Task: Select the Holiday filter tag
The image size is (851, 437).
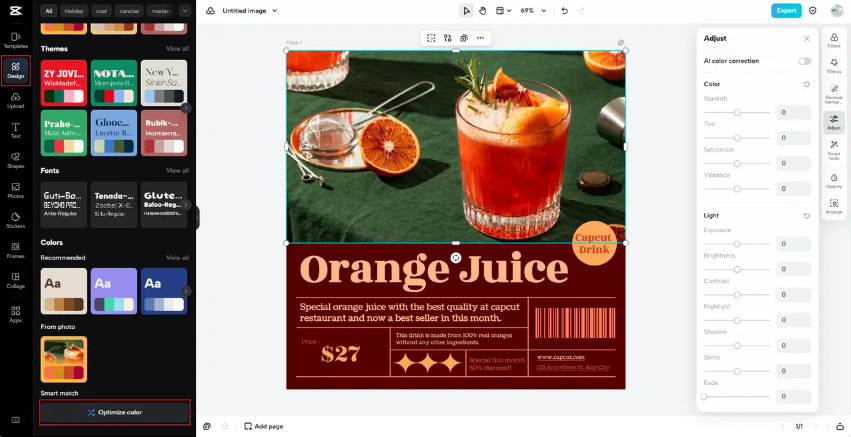Action: tap(74, 10)
